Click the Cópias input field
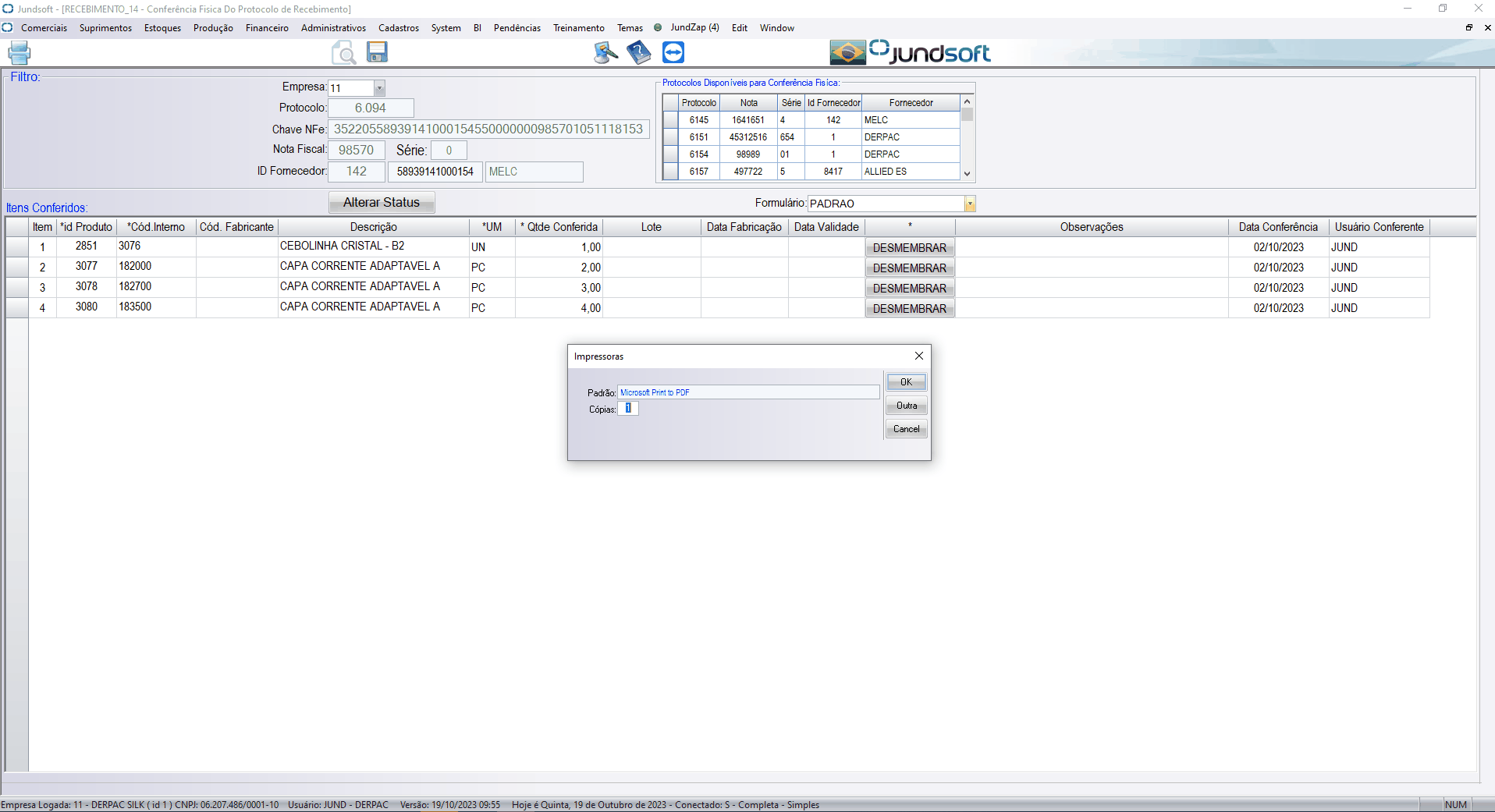This screenshot has width=1495, height=812. (628, 408)
